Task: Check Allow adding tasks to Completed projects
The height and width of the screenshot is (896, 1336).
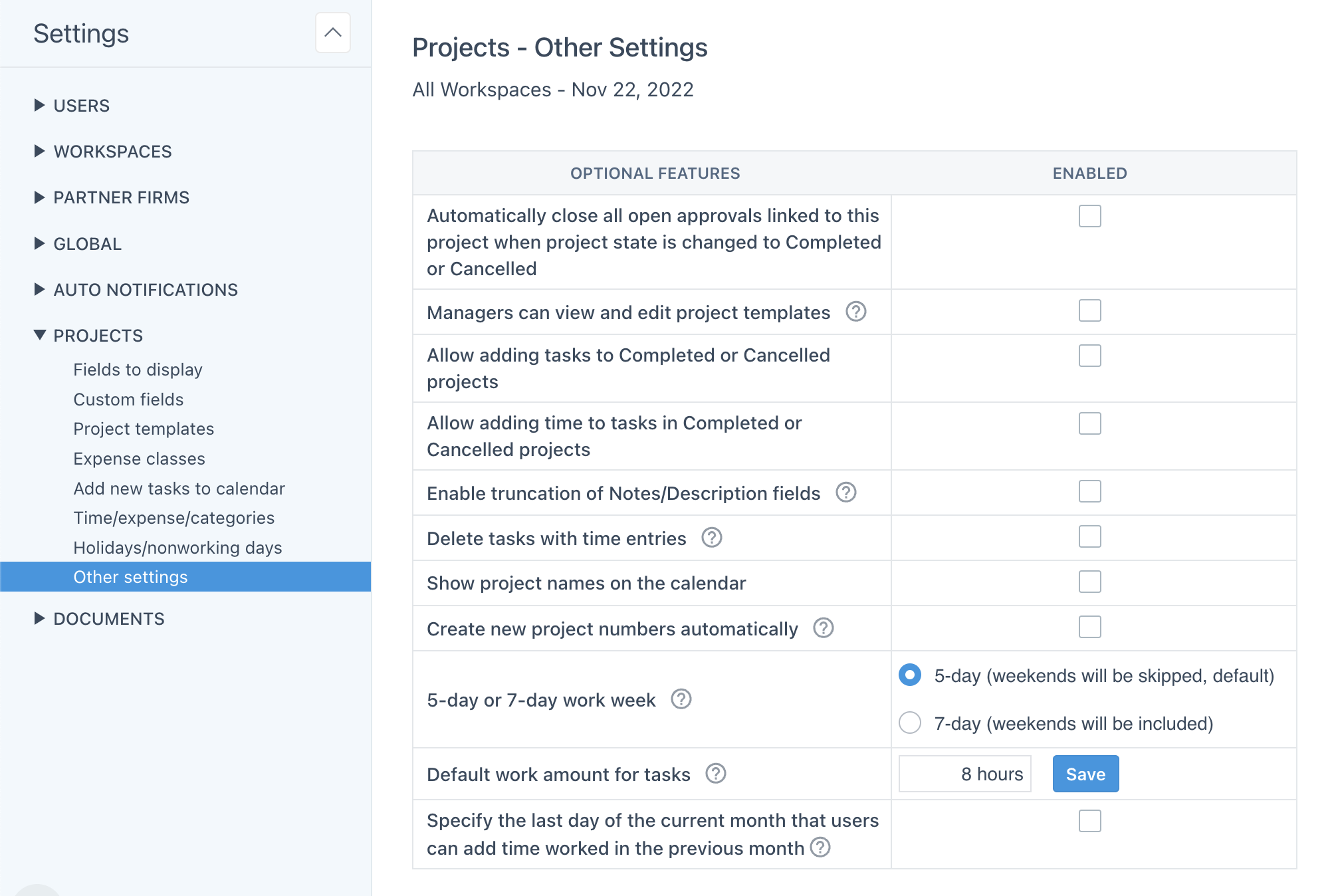Action: 1089,356
